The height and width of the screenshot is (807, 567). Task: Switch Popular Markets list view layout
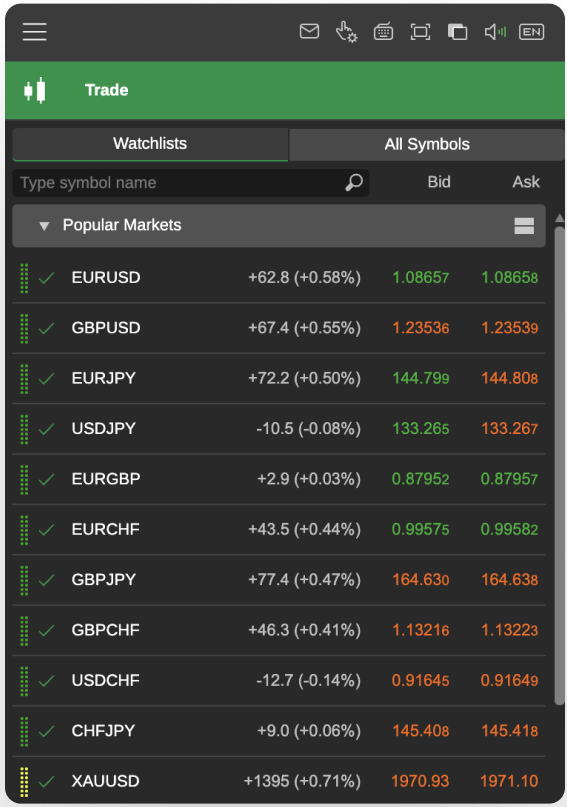point(524,225)
